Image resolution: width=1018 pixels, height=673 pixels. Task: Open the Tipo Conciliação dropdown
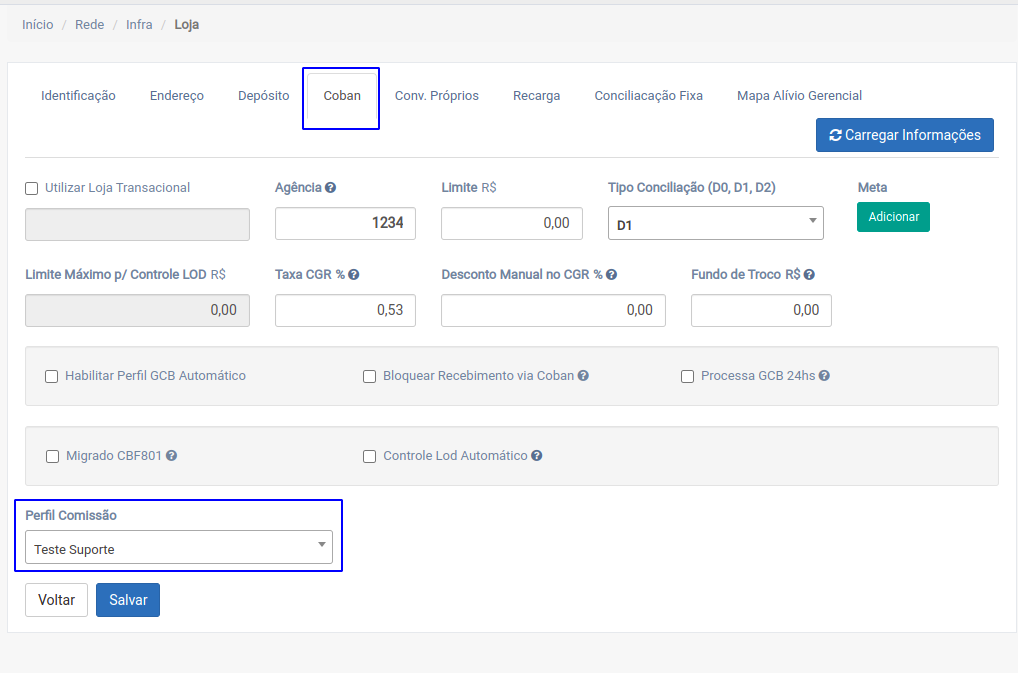tap(715, 224)
